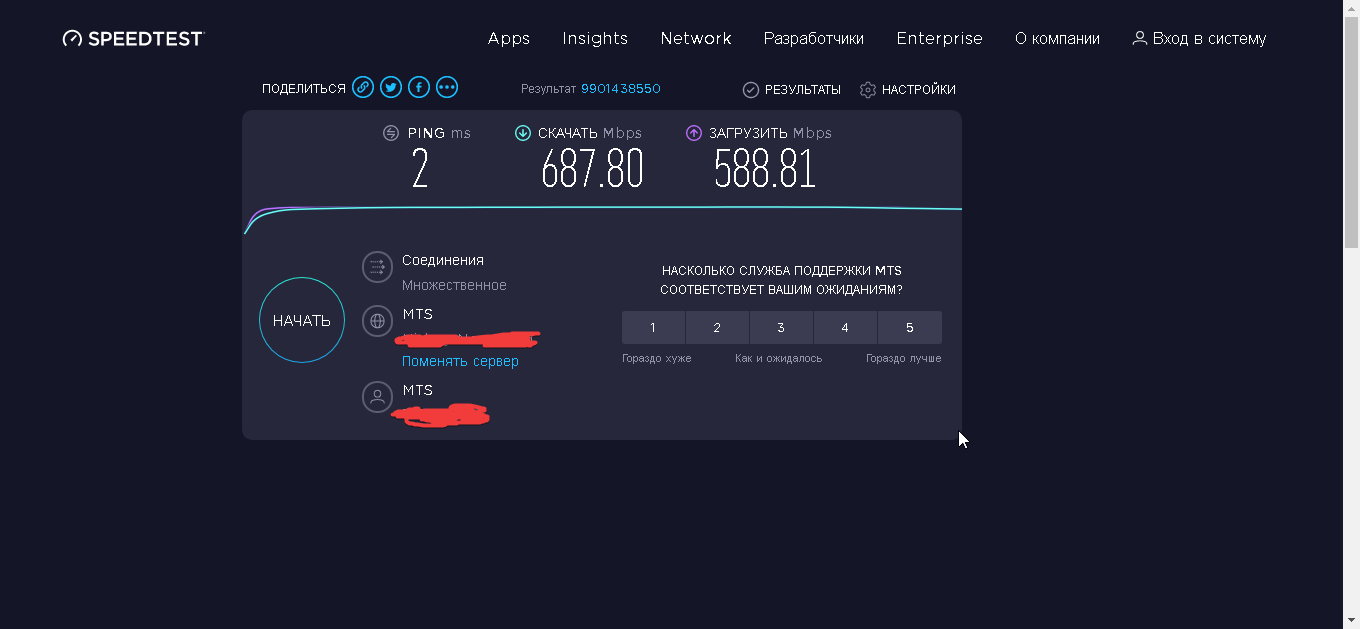Open more sharing options ellipsis icon

tap(447, 88)
